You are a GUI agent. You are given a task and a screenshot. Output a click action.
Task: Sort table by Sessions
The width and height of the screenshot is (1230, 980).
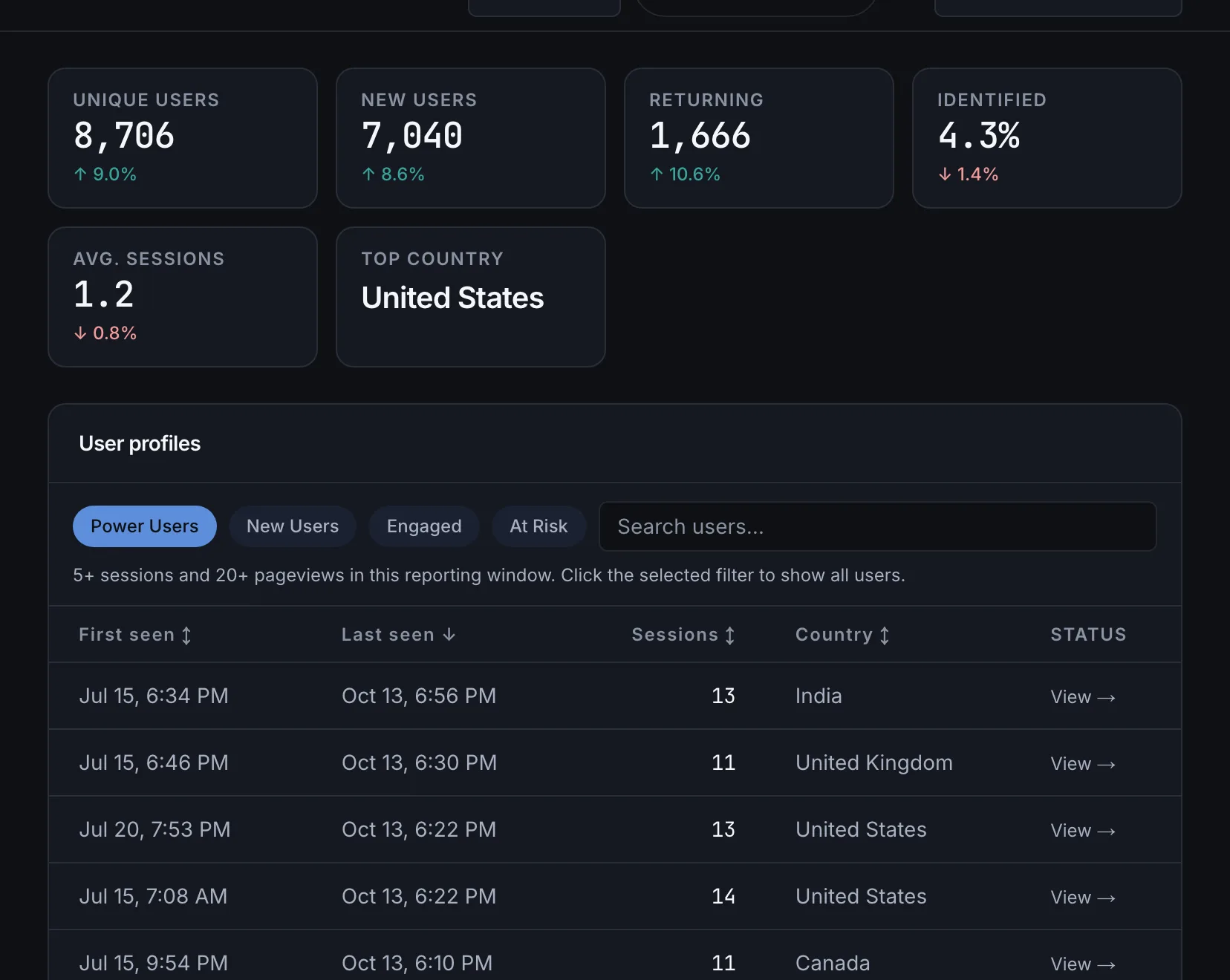683,635
